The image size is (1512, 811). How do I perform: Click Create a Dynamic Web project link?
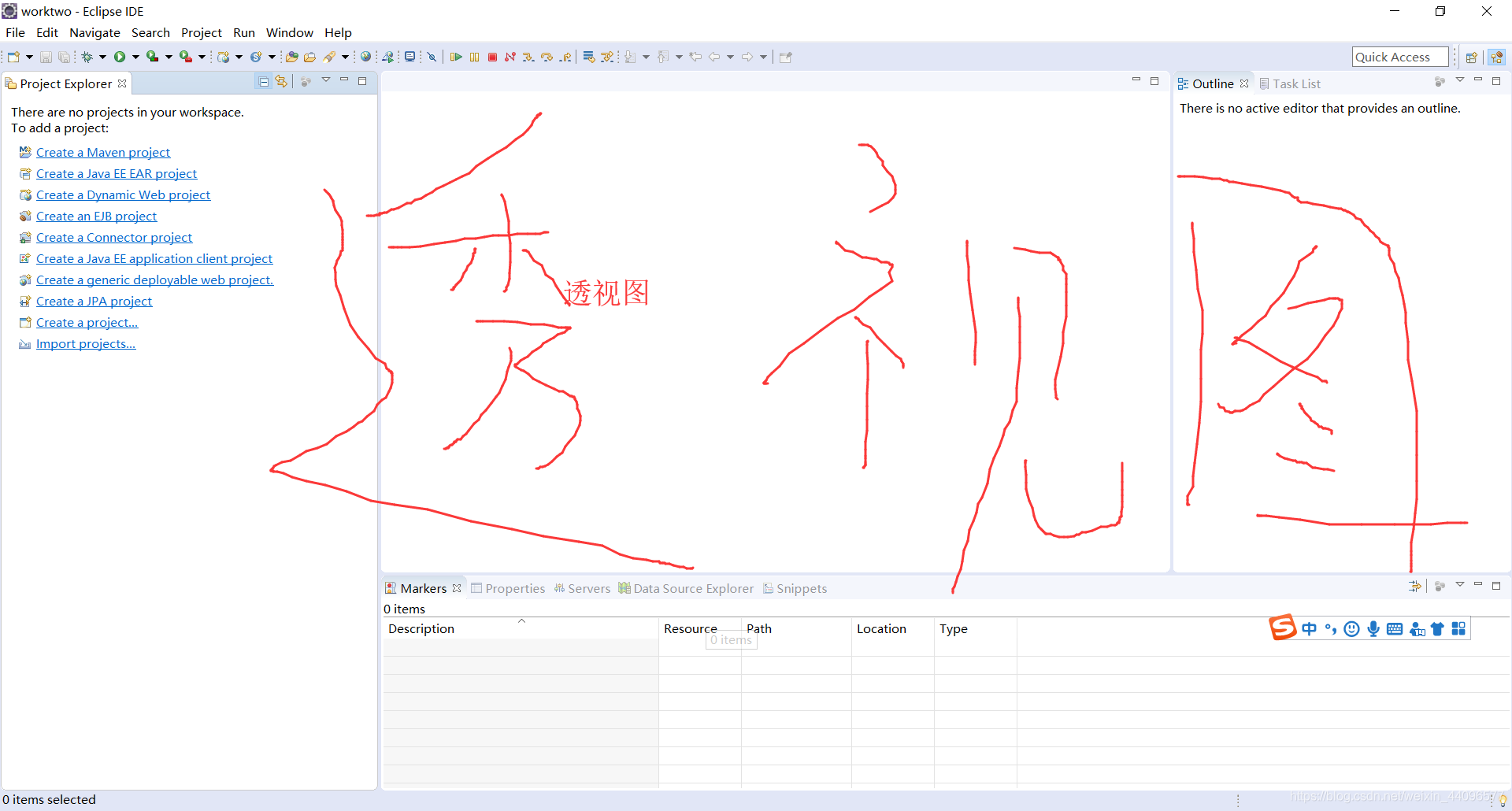point(123,194)
